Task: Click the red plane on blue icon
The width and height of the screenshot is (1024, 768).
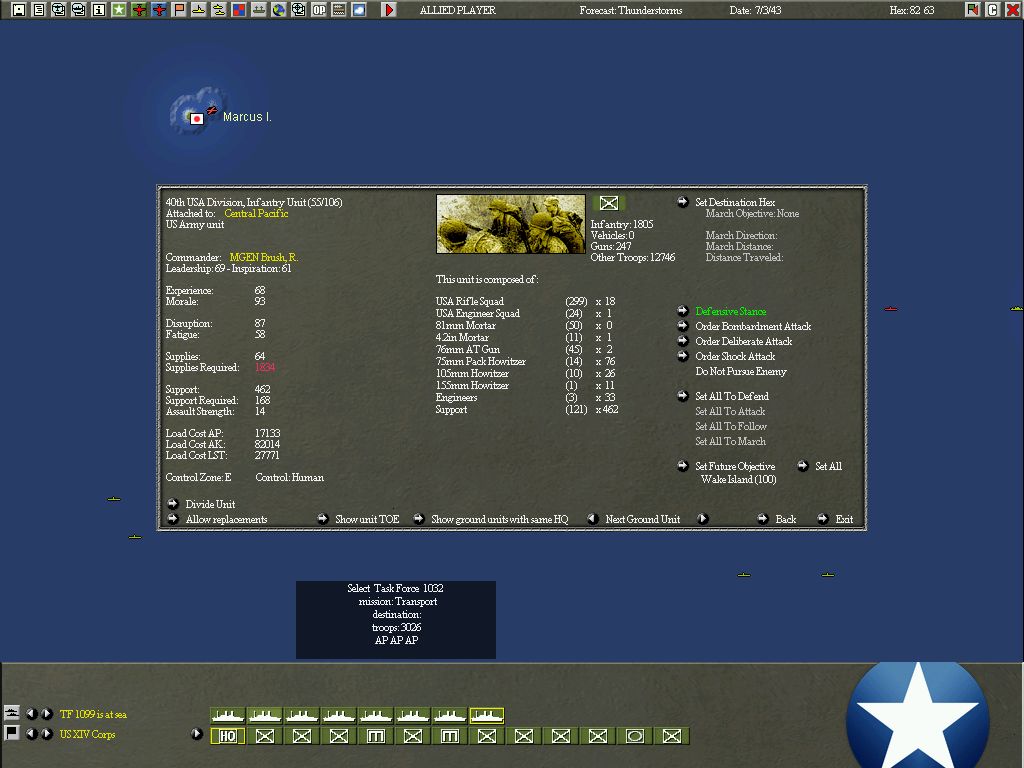Action: click(159, 10)
